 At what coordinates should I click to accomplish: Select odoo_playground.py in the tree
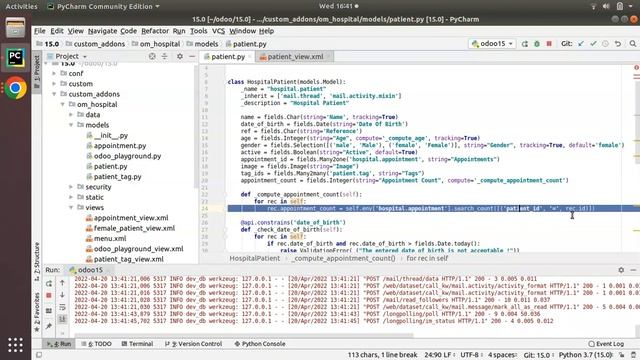[127, 156]
